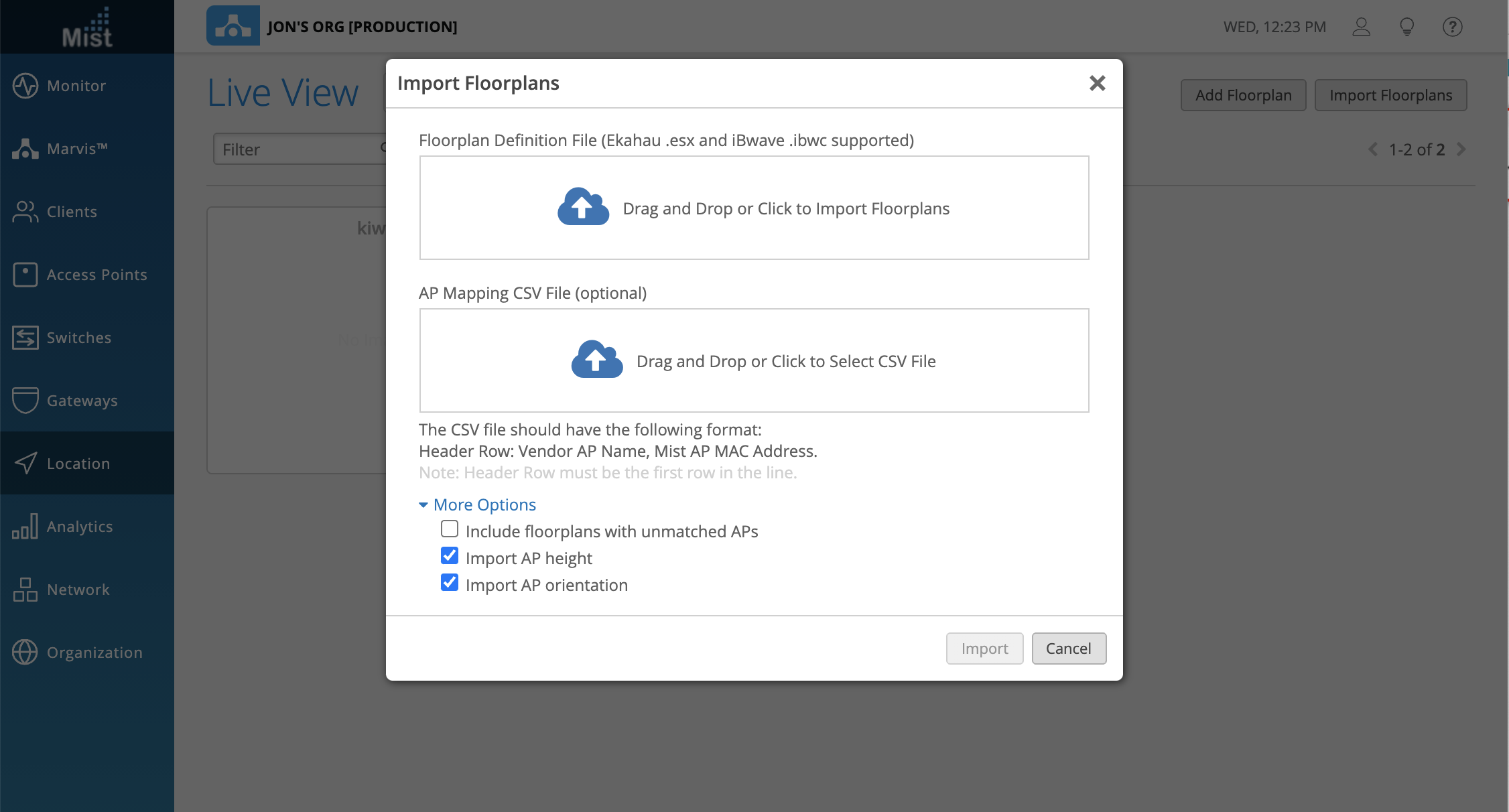Click the Clients people icon
The width and height of the screenshot is (1509, 812).
pos(25,212)
